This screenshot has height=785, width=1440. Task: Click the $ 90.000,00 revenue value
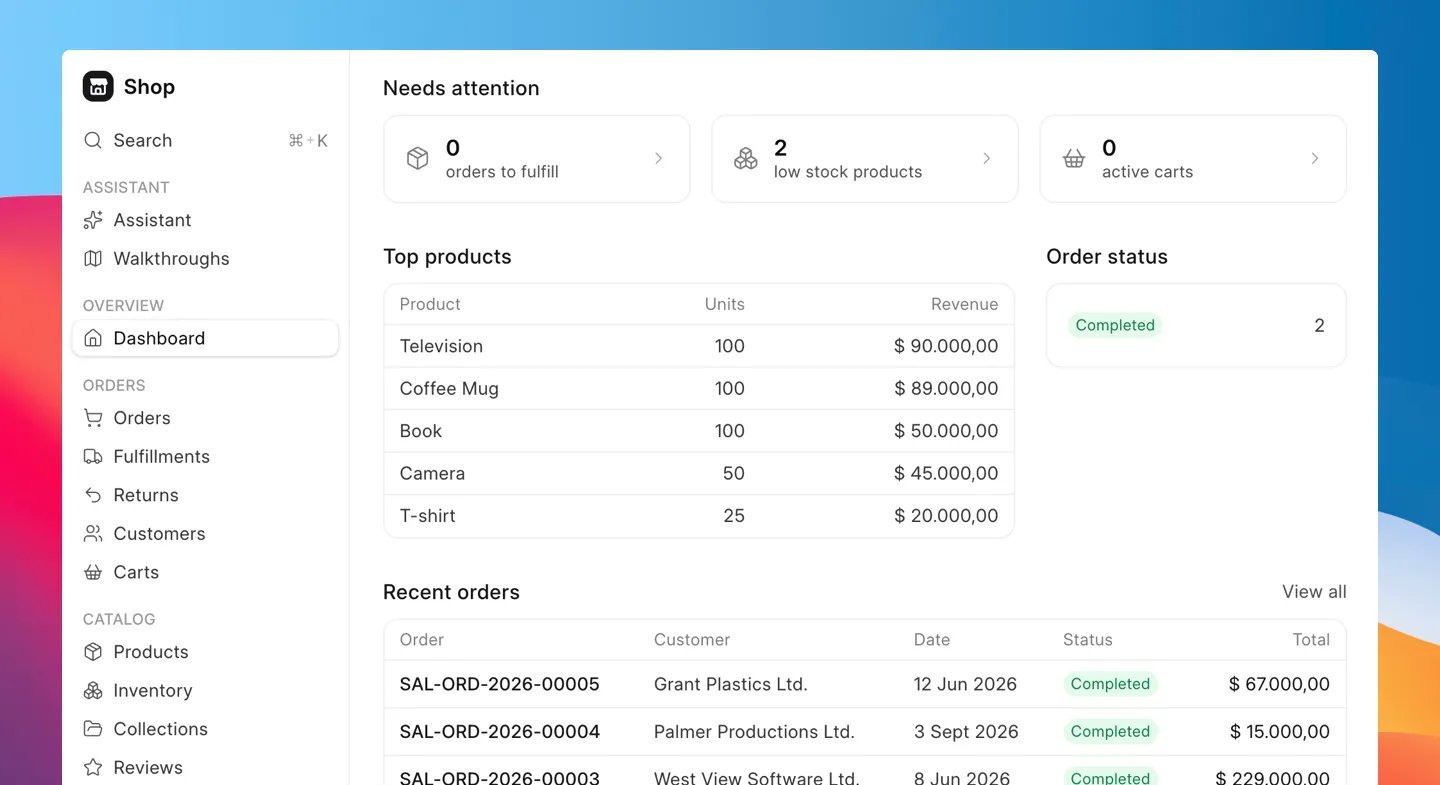tap(946, 346)
